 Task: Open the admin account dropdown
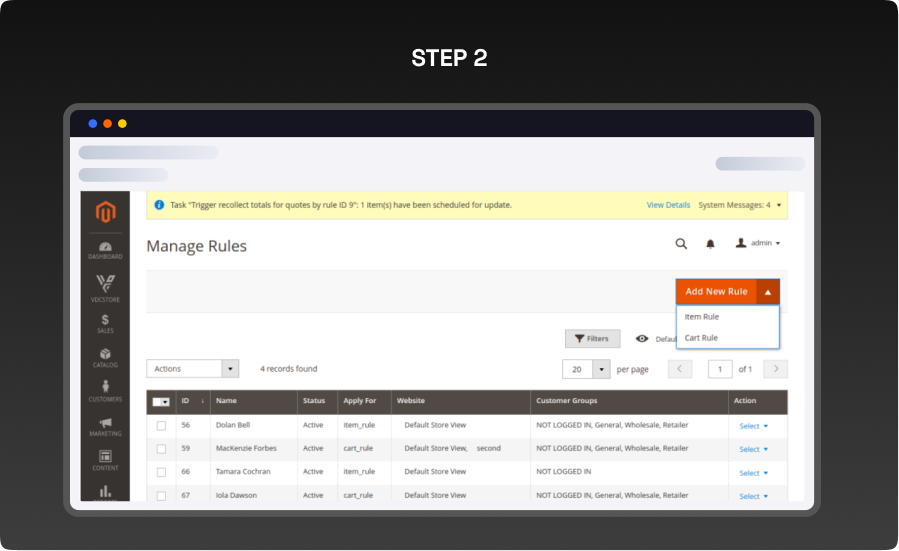click(758, 243)
